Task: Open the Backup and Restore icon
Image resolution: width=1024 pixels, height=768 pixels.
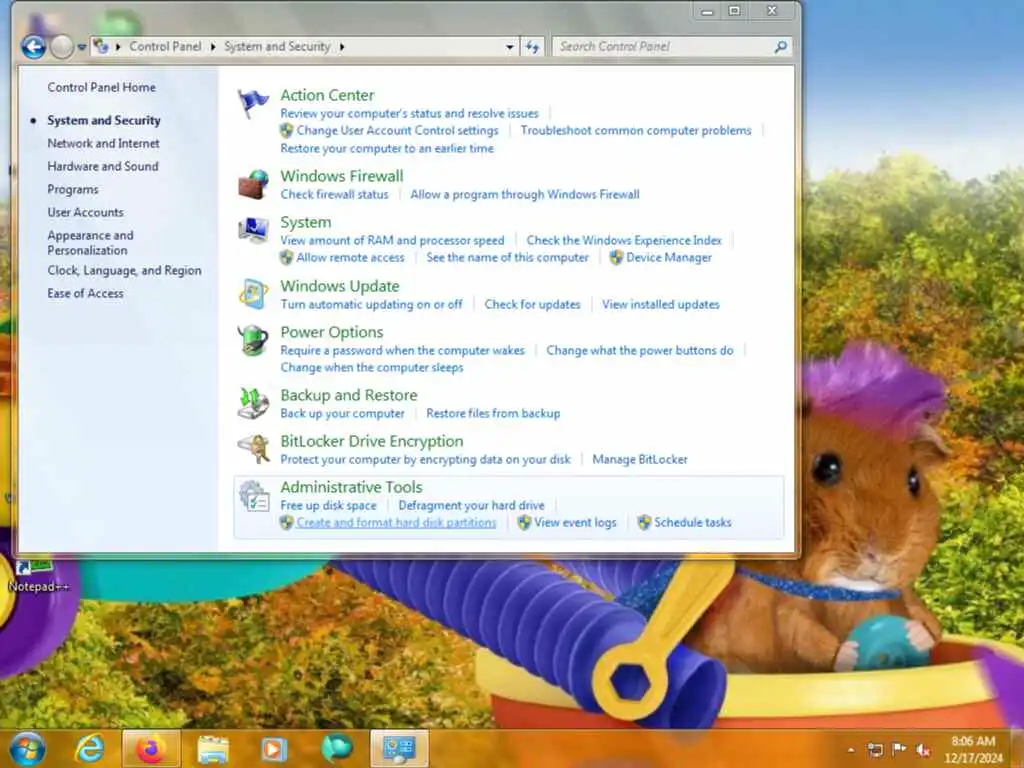Action: click(x=253, y=403)
